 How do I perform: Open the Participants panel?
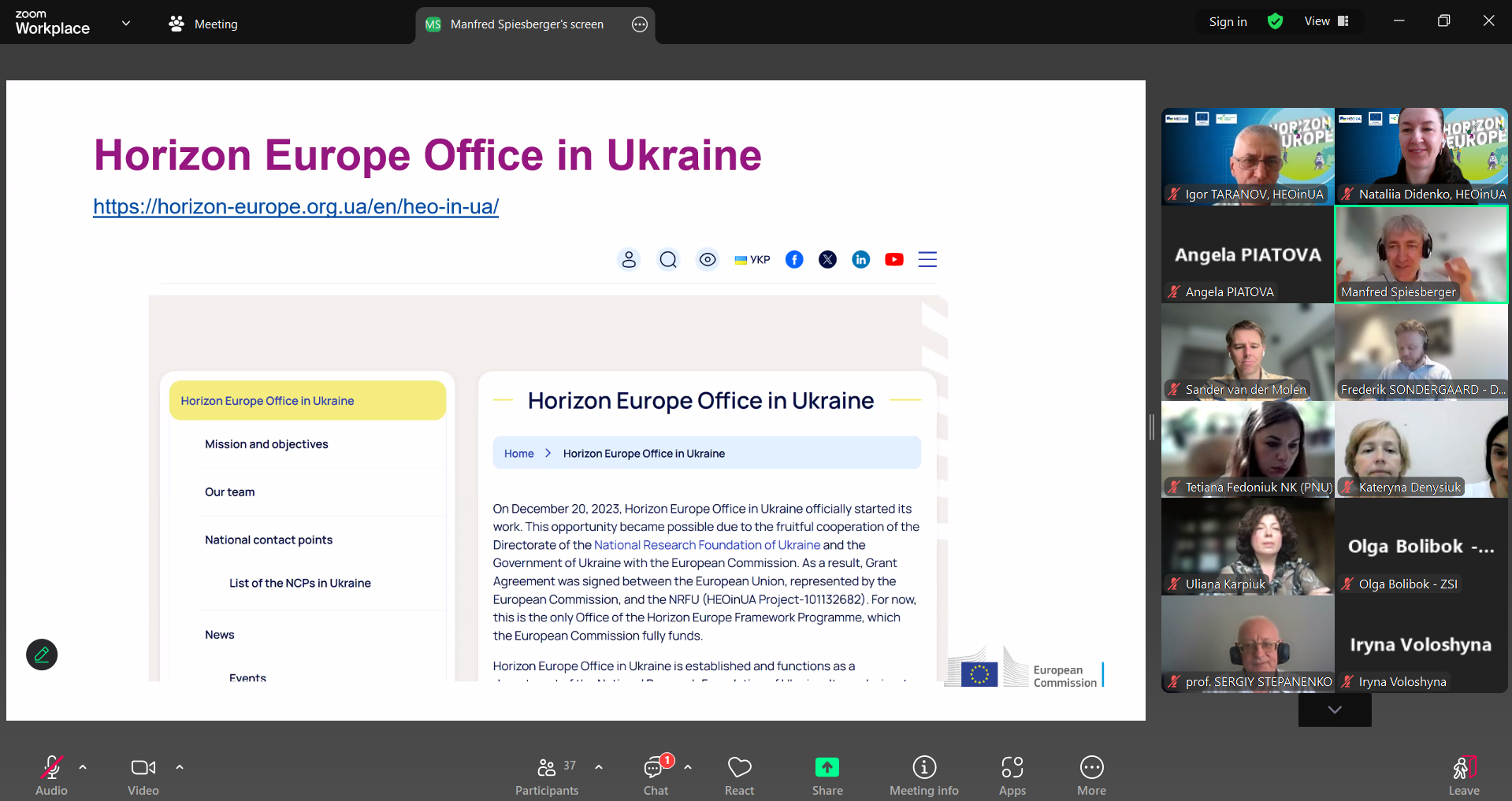coord(547,775)
